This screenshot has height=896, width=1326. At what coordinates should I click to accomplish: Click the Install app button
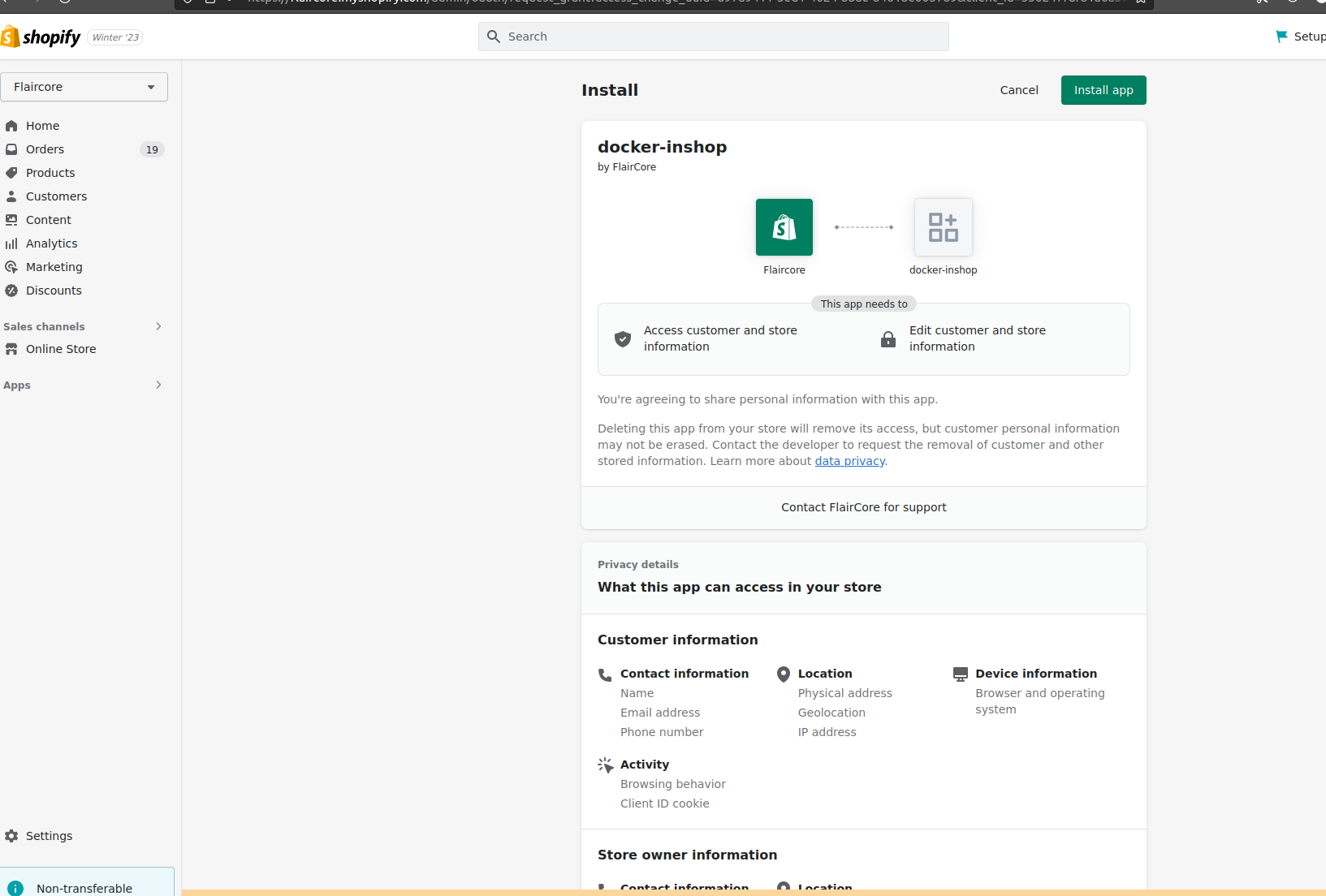[1104, 90]
